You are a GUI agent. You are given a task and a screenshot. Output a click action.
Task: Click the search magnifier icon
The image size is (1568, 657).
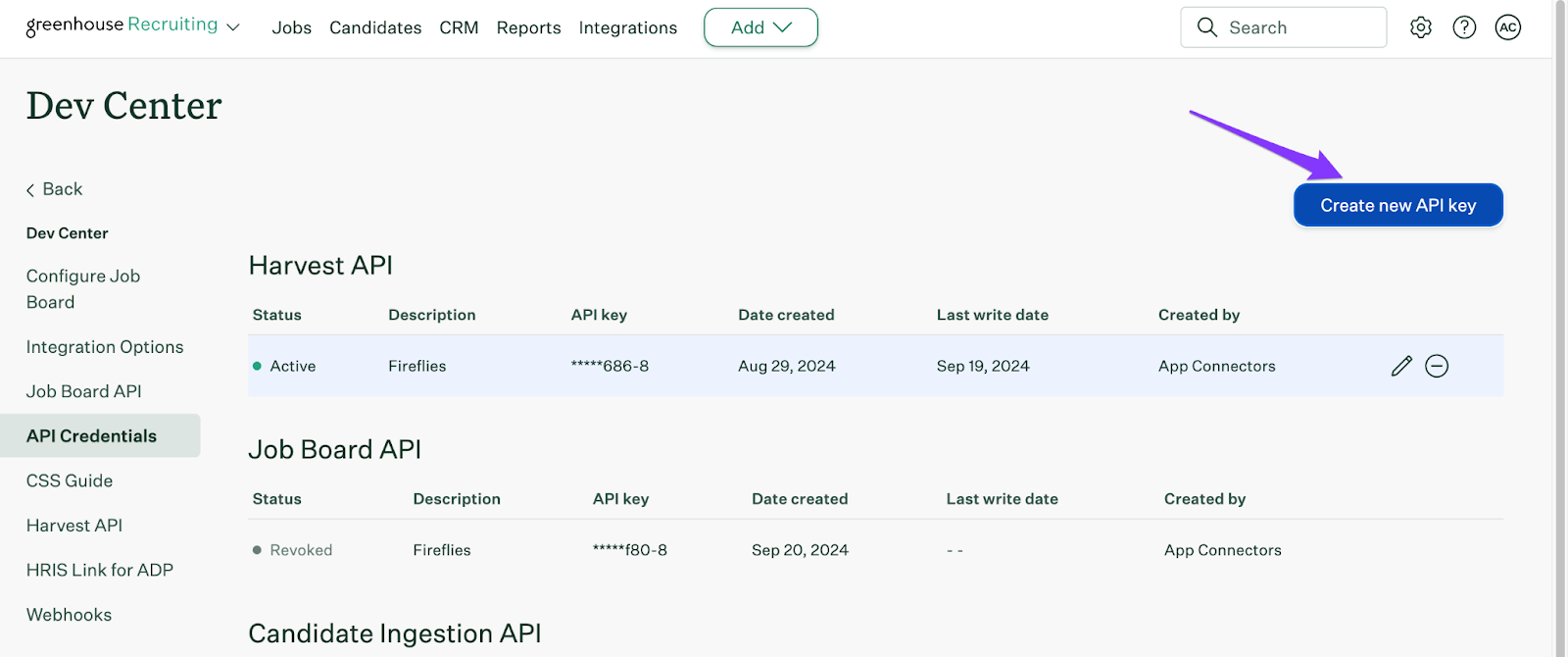click(x=1207, y=27)
